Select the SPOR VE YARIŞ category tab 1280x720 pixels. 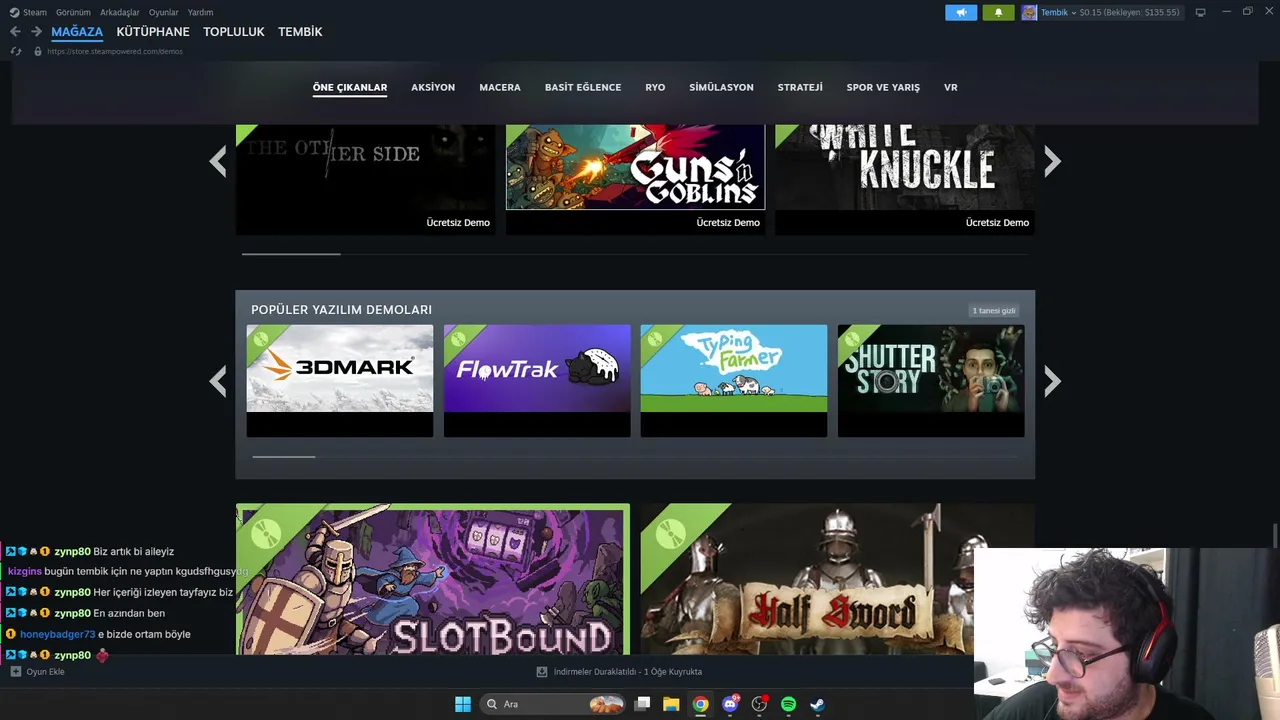click(883, 88)
